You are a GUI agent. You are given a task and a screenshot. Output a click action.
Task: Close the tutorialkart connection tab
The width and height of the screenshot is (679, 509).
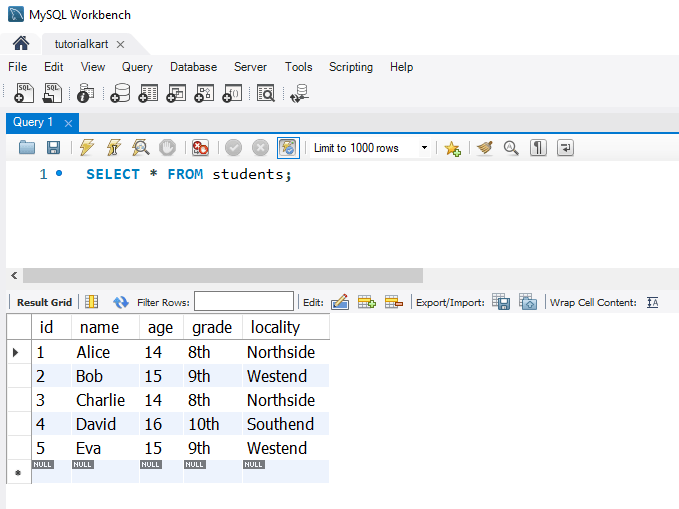click(x=120, y=45)
